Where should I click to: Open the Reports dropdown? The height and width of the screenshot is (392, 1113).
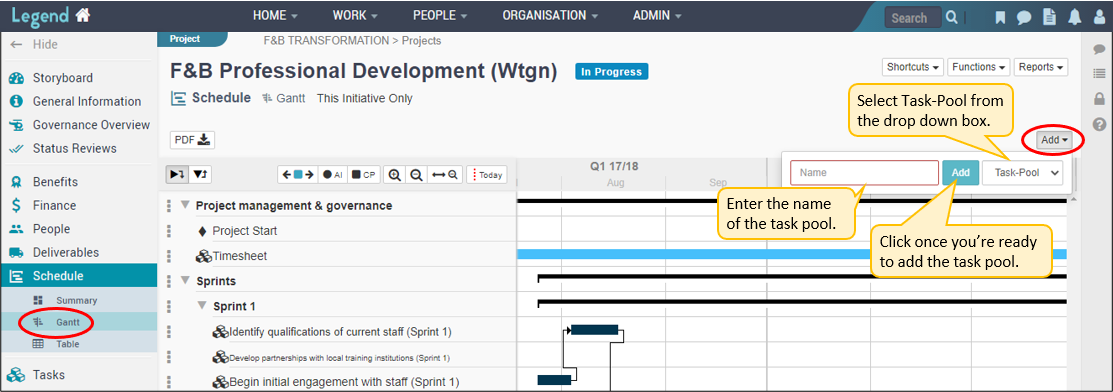[x=1041, y=67]
